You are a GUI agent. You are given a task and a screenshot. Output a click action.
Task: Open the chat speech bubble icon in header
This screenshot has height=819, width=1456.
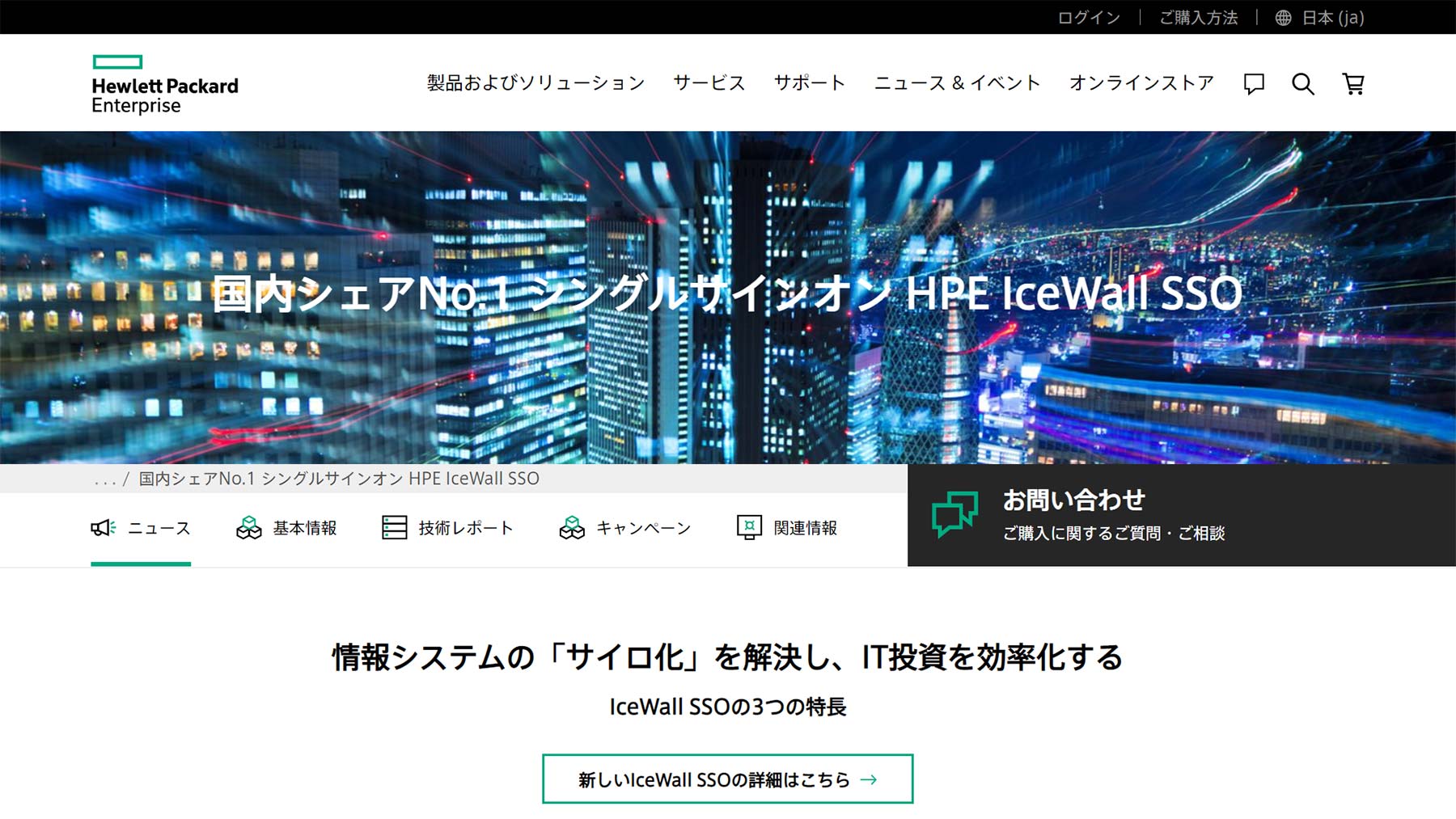click(x=1254, y=83)
